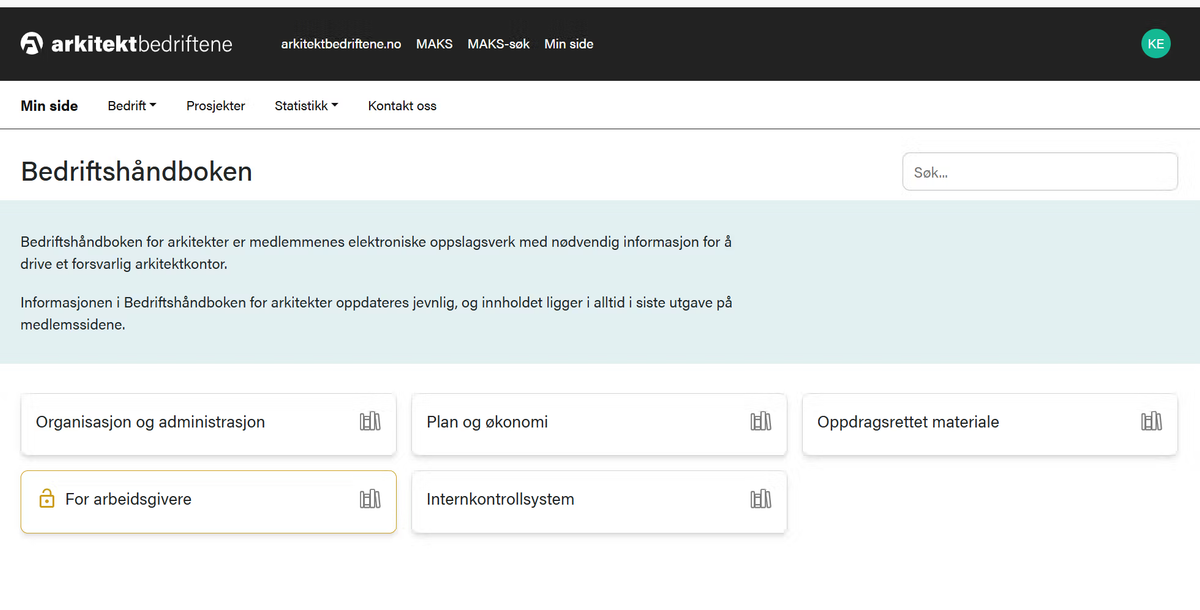Screen dimensions: 1200x610
Task: Click bookshelf icon on Plan og økonomi card
Action: (761, 422)
